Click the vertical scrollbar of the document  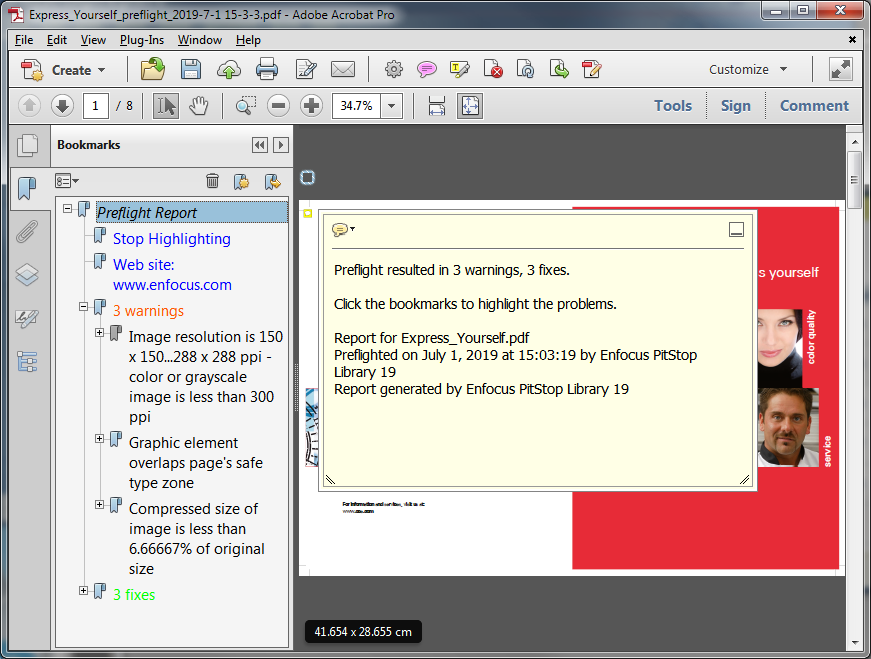pos(853,400)
